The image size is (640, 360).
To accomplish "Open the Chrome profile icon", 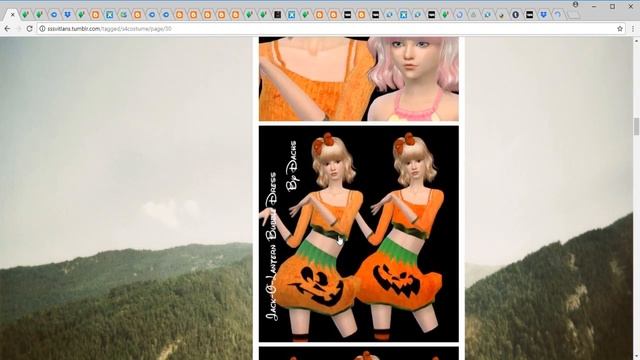I will click(576, 5).
